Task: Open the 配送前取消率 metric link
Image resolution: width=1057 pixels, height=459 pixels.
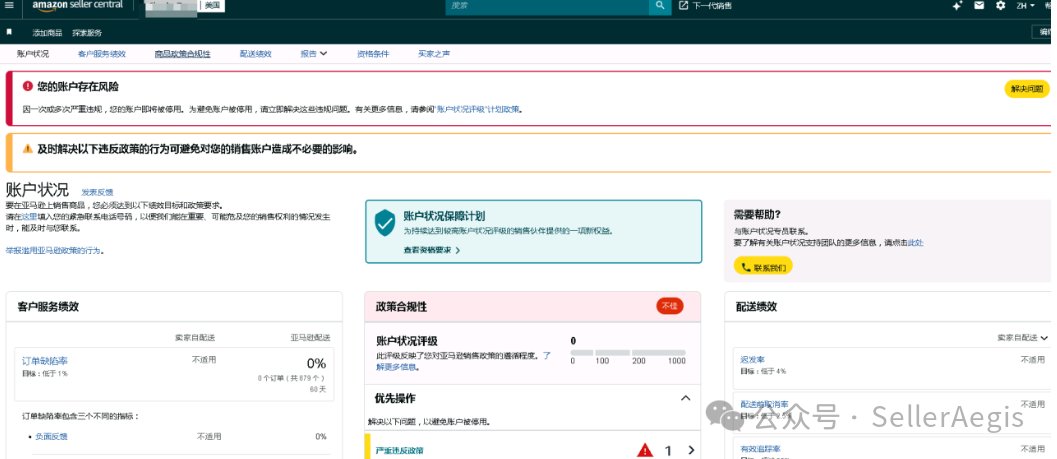Action: [x=764, y=404]
